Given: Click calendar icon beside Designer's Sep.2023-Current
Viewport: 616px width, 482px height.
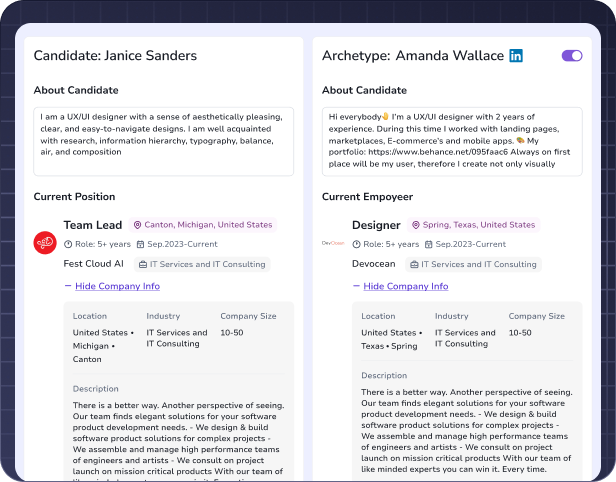Looking at the screenshot, I should pos(429,244).
